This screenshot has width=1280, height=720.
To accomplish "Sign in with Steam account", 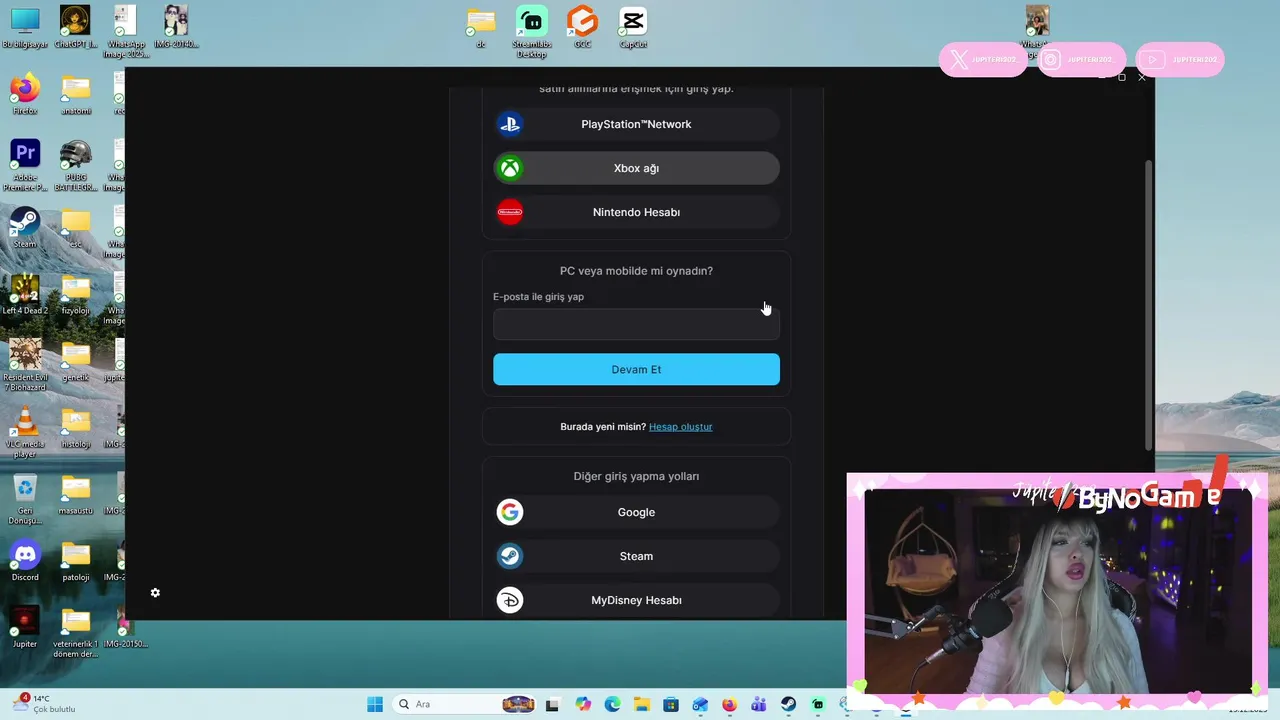I will (636, 556).
